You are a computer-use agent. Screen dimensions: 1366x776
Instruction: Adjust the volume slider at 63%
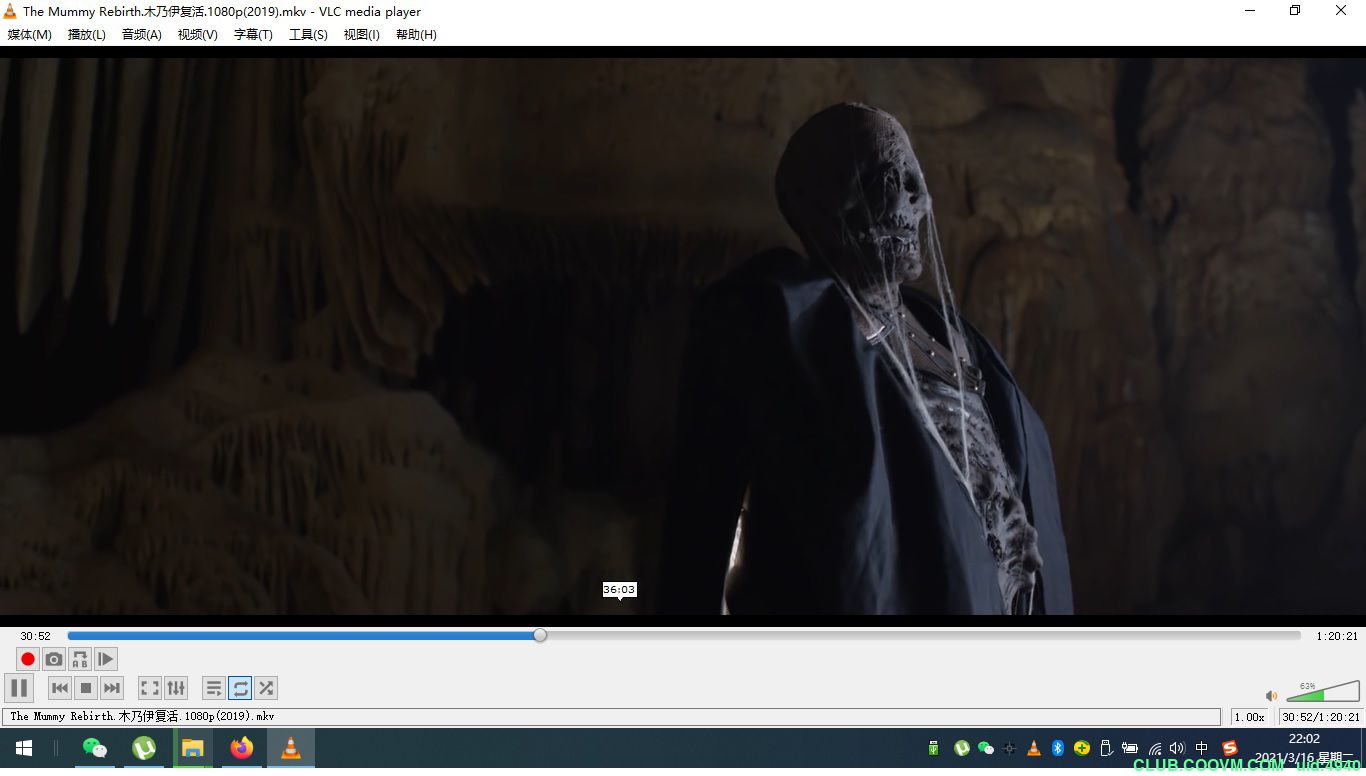[1323, 691]
